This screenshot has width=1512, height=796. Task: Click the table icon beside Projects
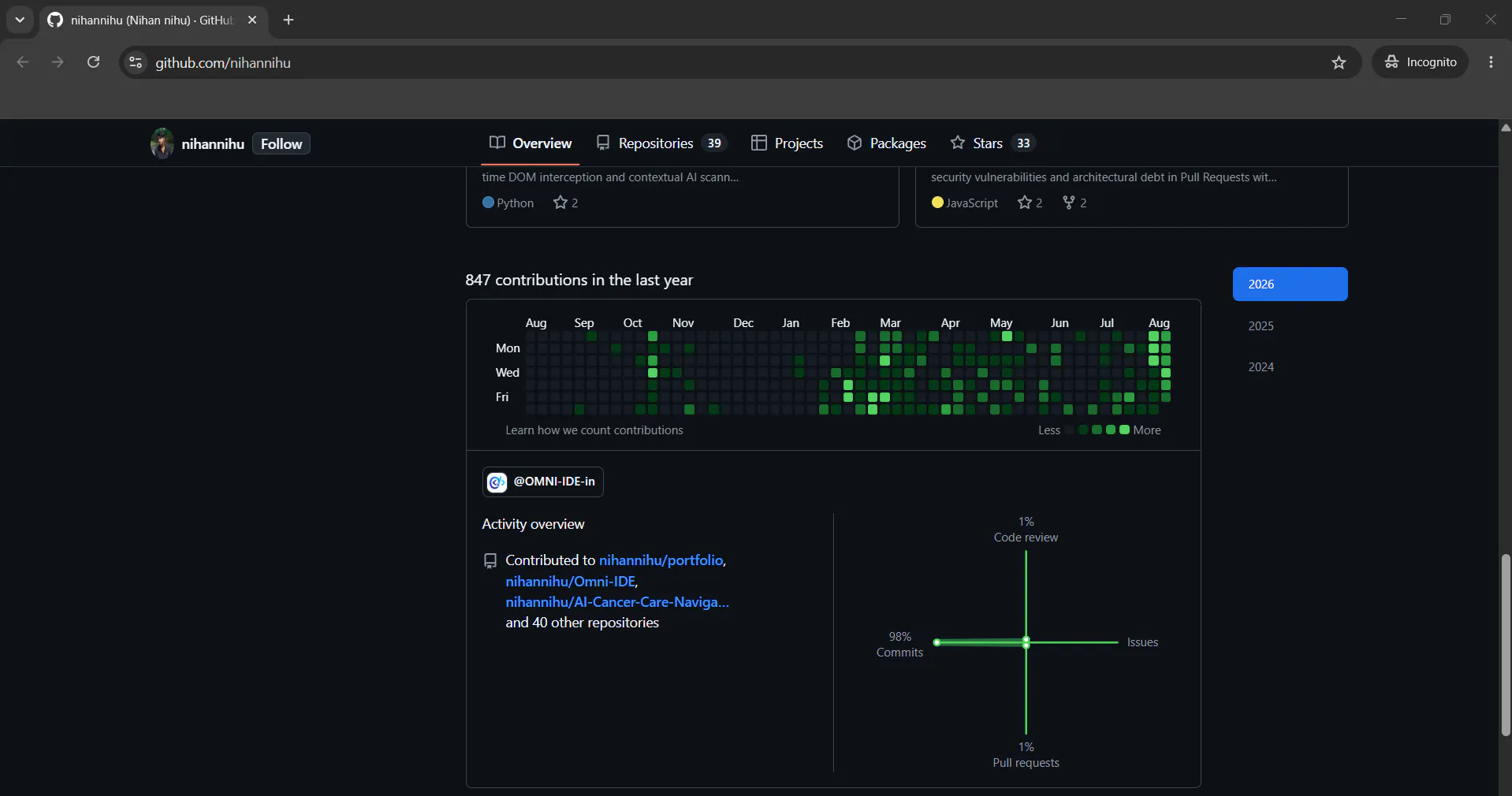(x=758, y=143)
